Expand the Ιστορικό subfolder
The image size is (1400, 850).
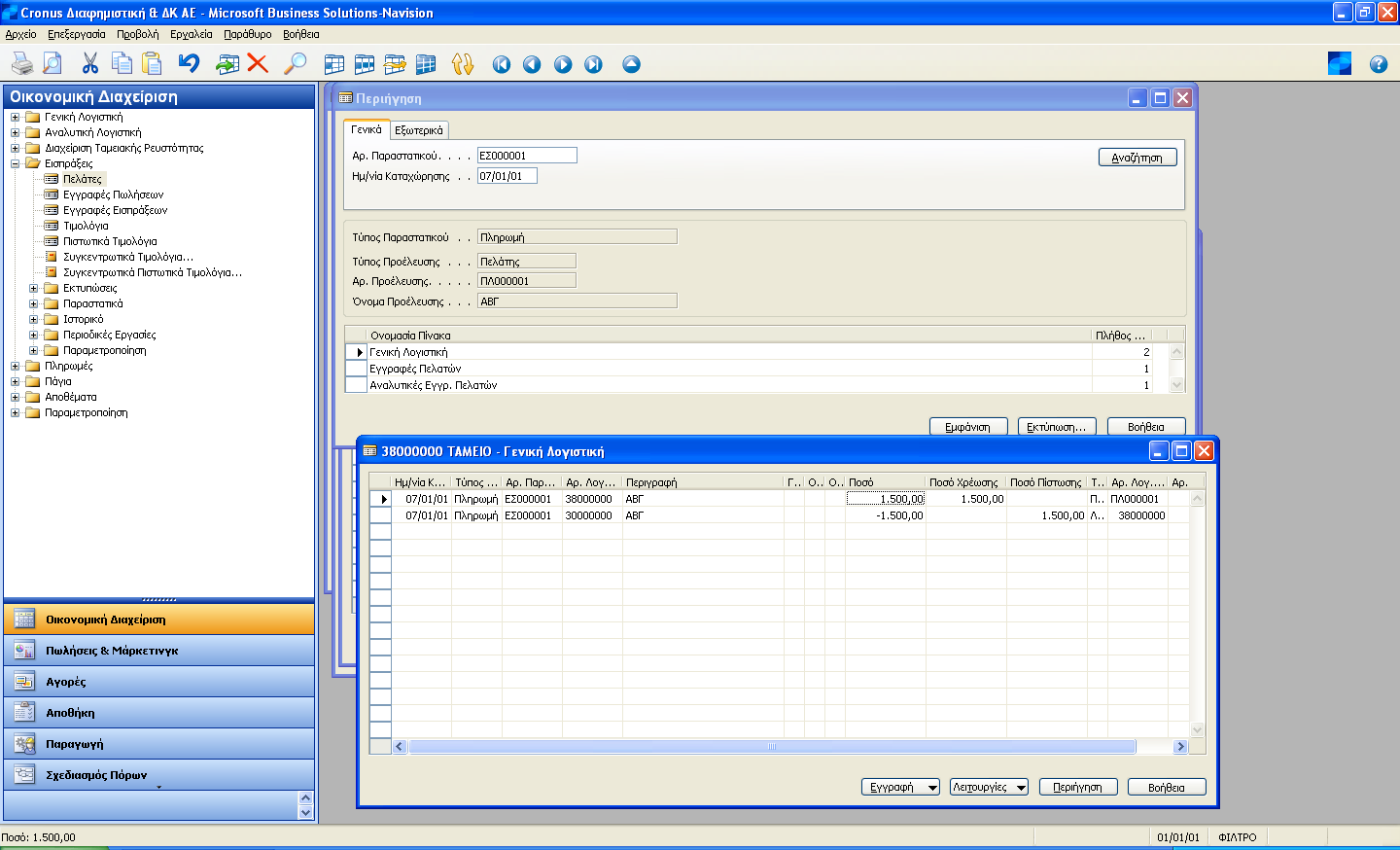[33, 319]
